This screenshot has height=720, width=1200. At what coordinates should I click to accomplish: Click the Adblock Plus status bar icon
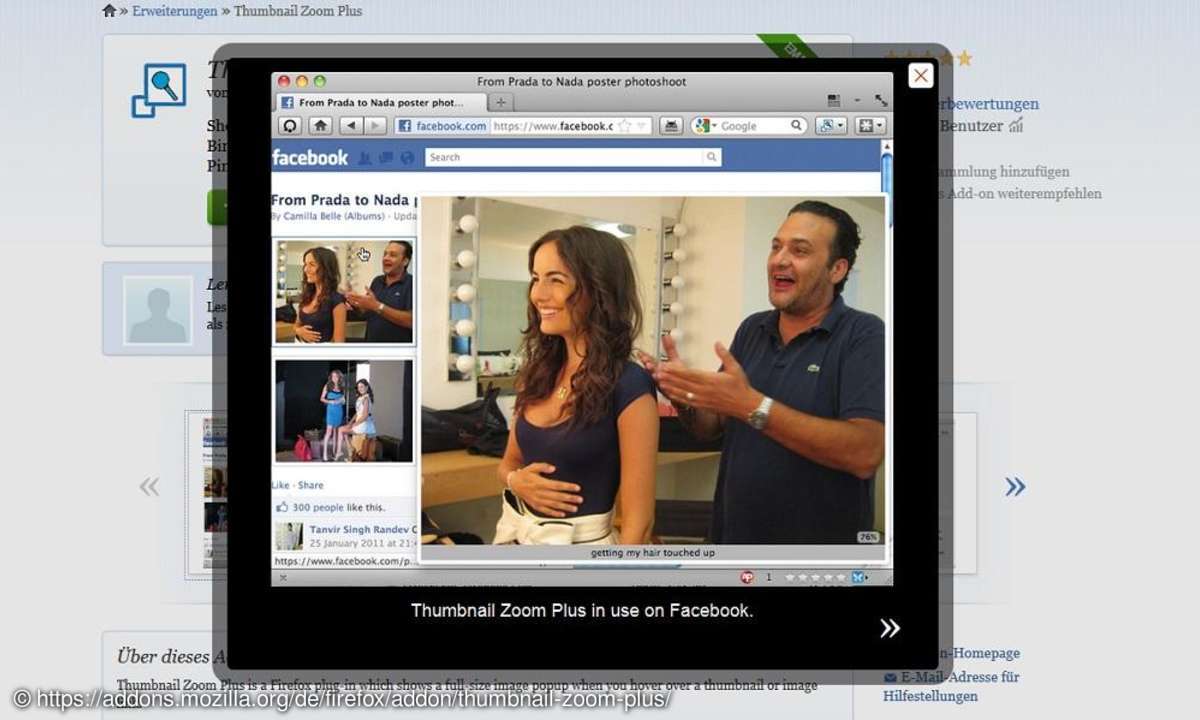pos(747,577)
